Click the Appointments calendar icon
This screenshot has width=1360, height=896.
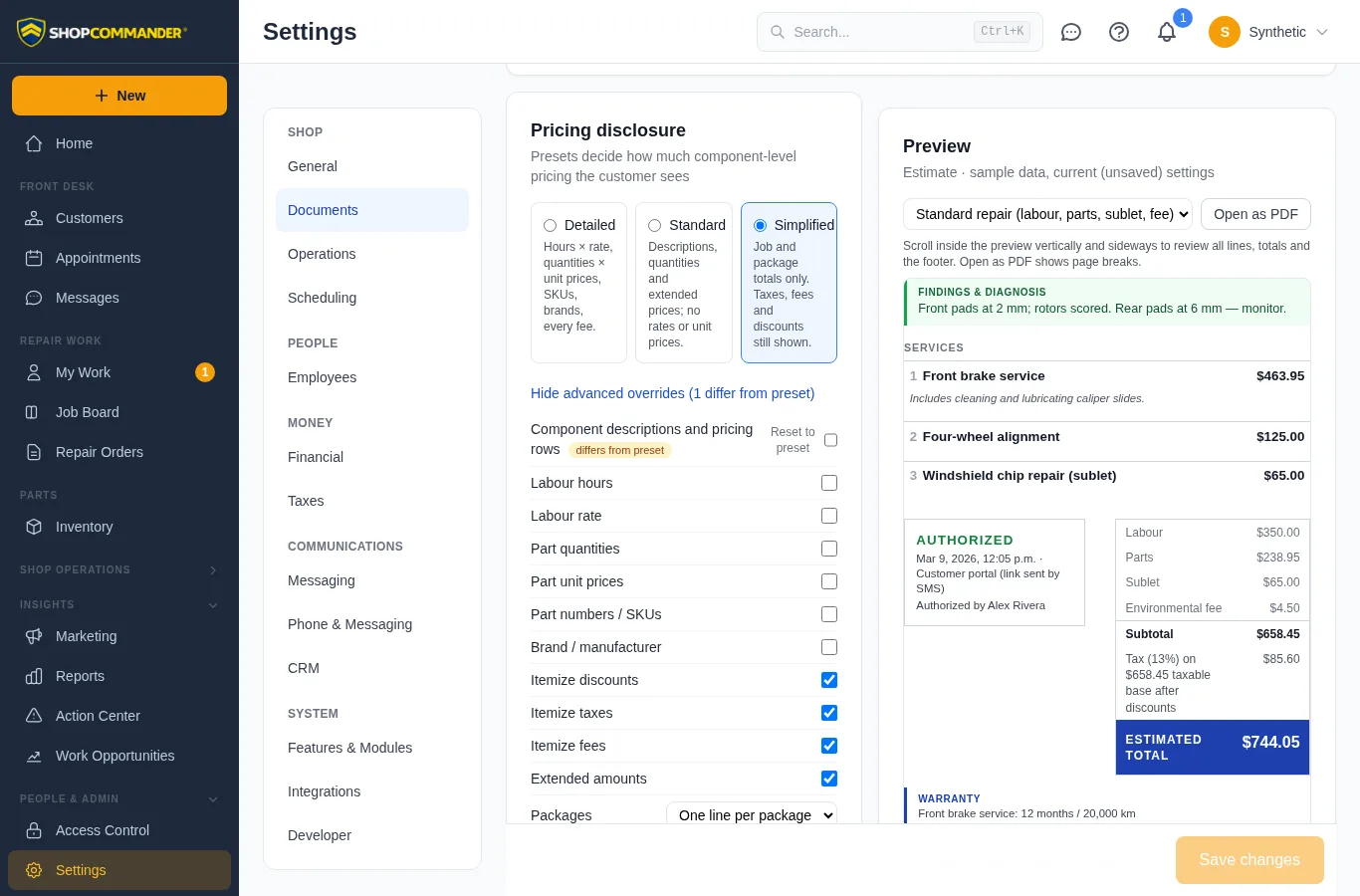click(34, 258)
